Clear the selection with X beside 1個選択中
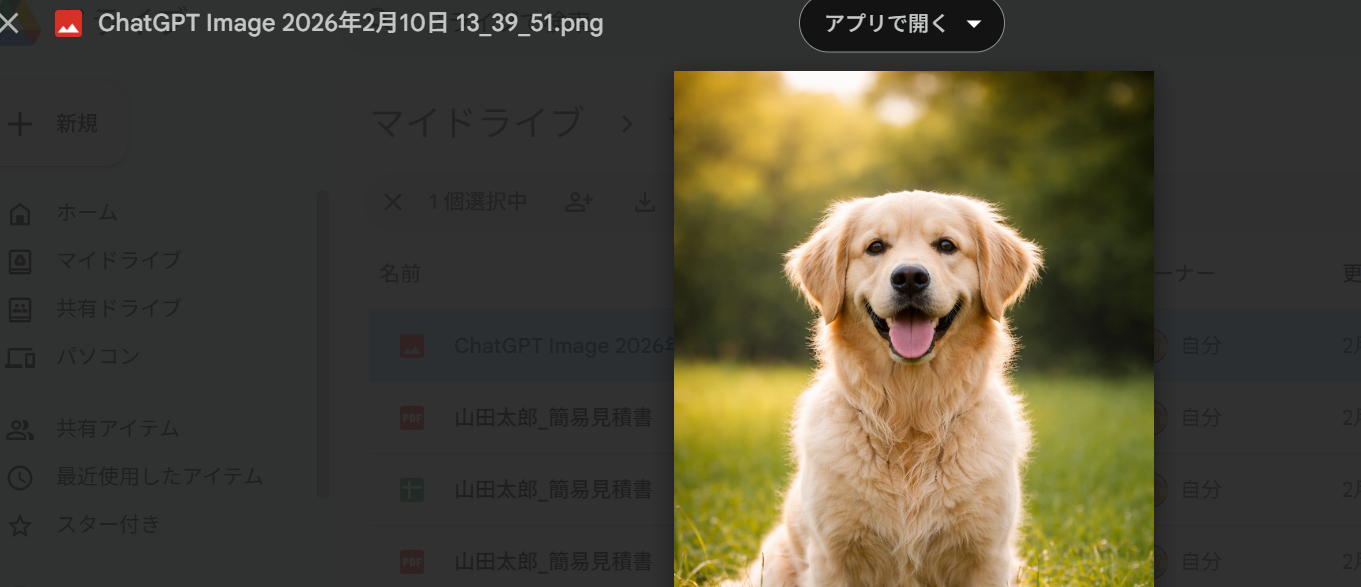This screenshot has height=587, width=1361. (x=393, y=203)
